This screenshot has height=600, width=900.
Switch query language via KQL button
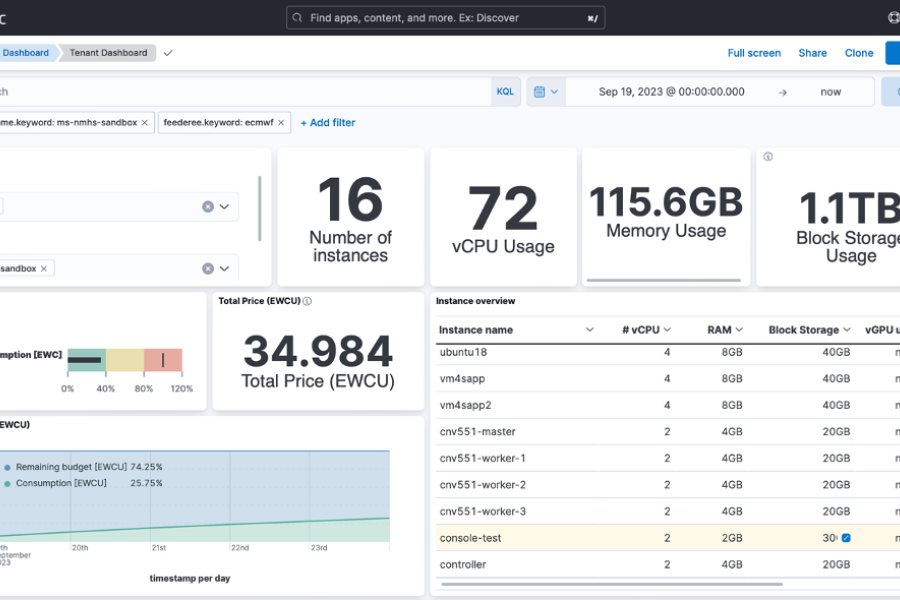[x=505, y=91]
